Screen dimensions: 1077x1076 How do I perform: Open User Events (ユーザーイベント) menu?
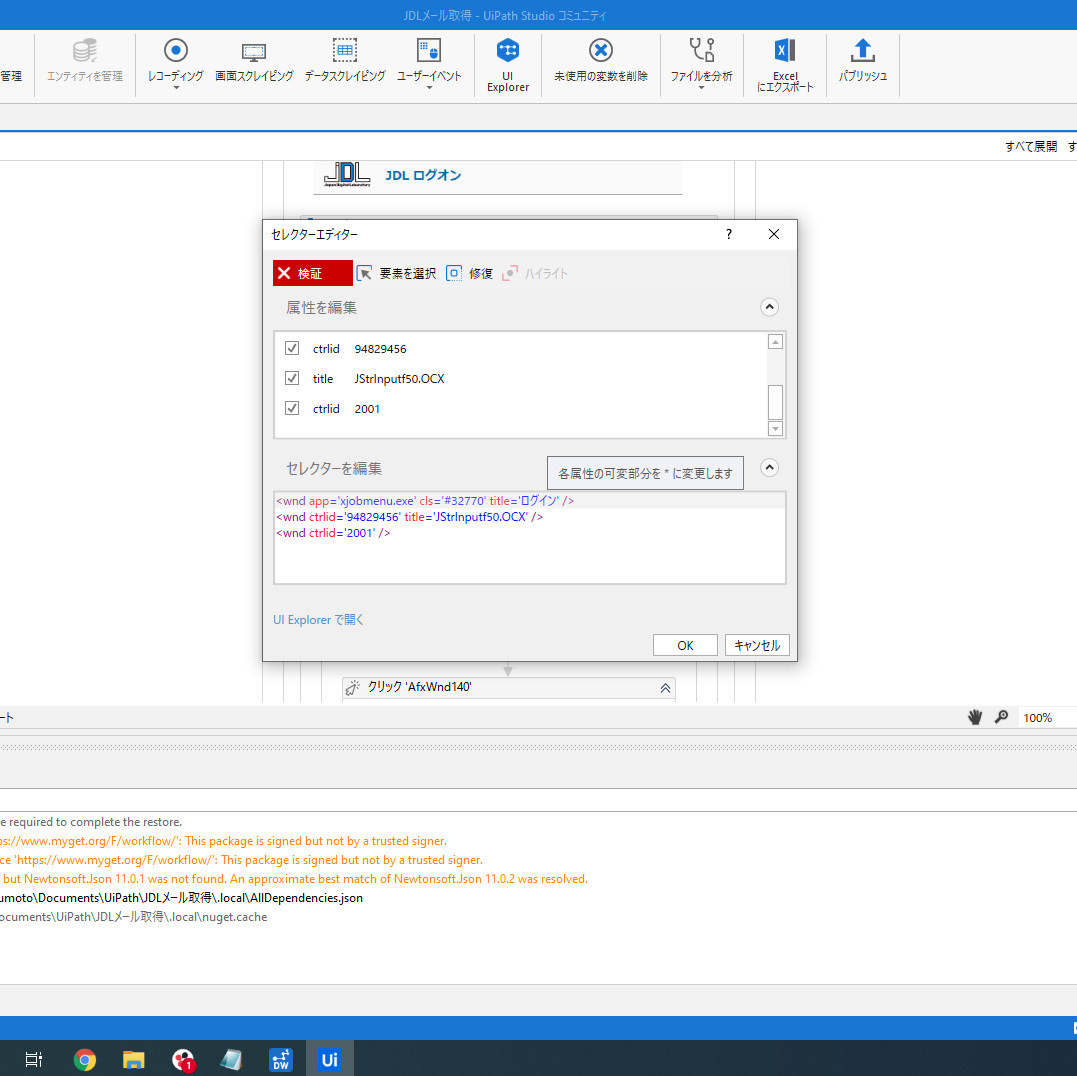pos(429,62)
